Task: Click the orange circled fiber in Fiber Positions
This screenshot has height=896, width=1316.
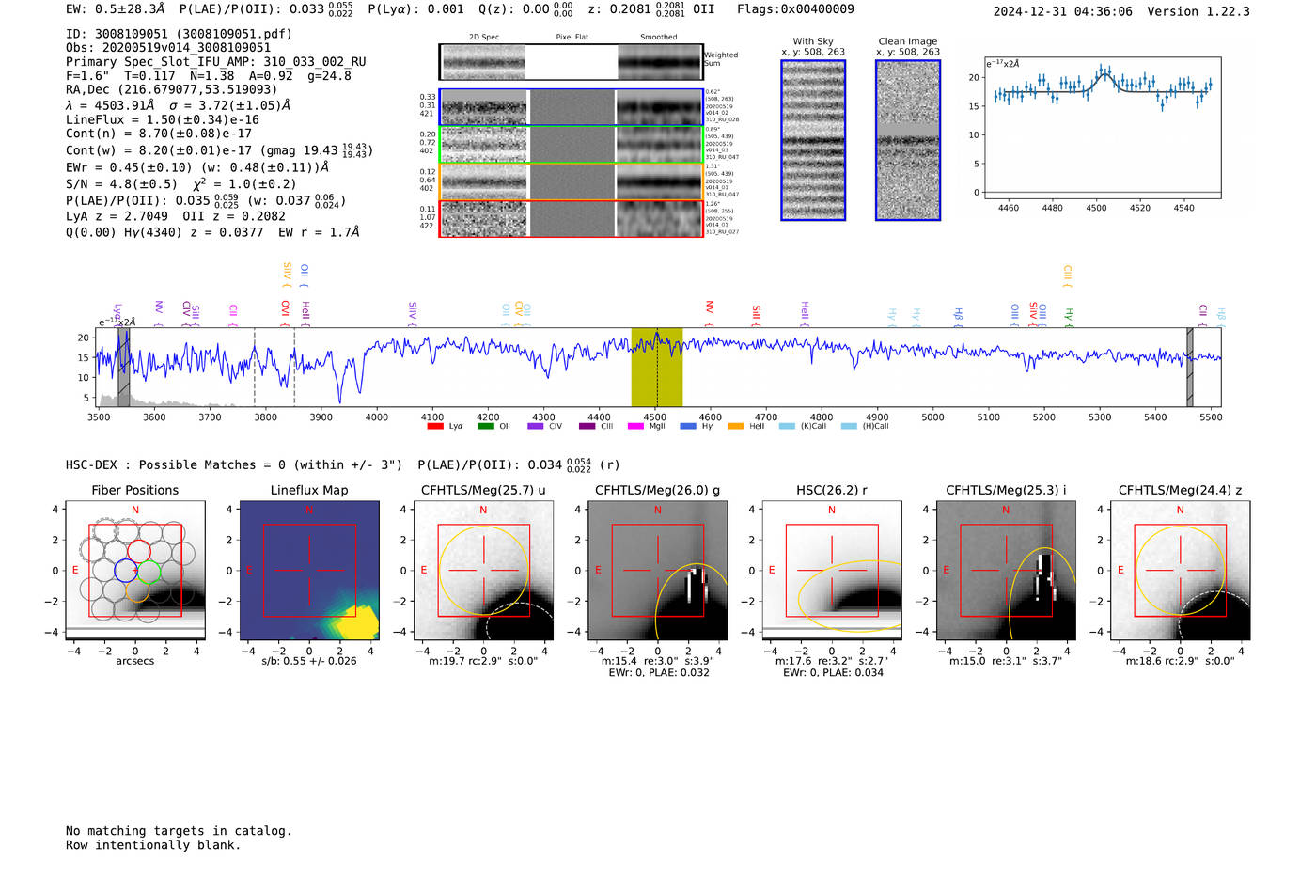Action: (x=137, y=590)
